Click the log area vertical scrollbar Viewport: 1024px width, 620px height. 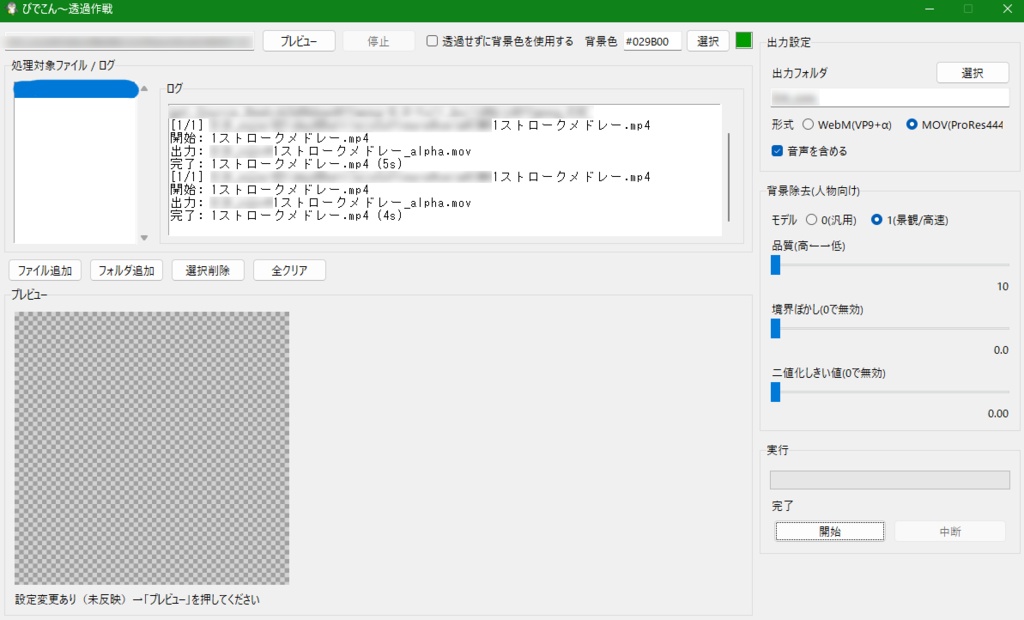pyautogui.click(x=728, y=176)
